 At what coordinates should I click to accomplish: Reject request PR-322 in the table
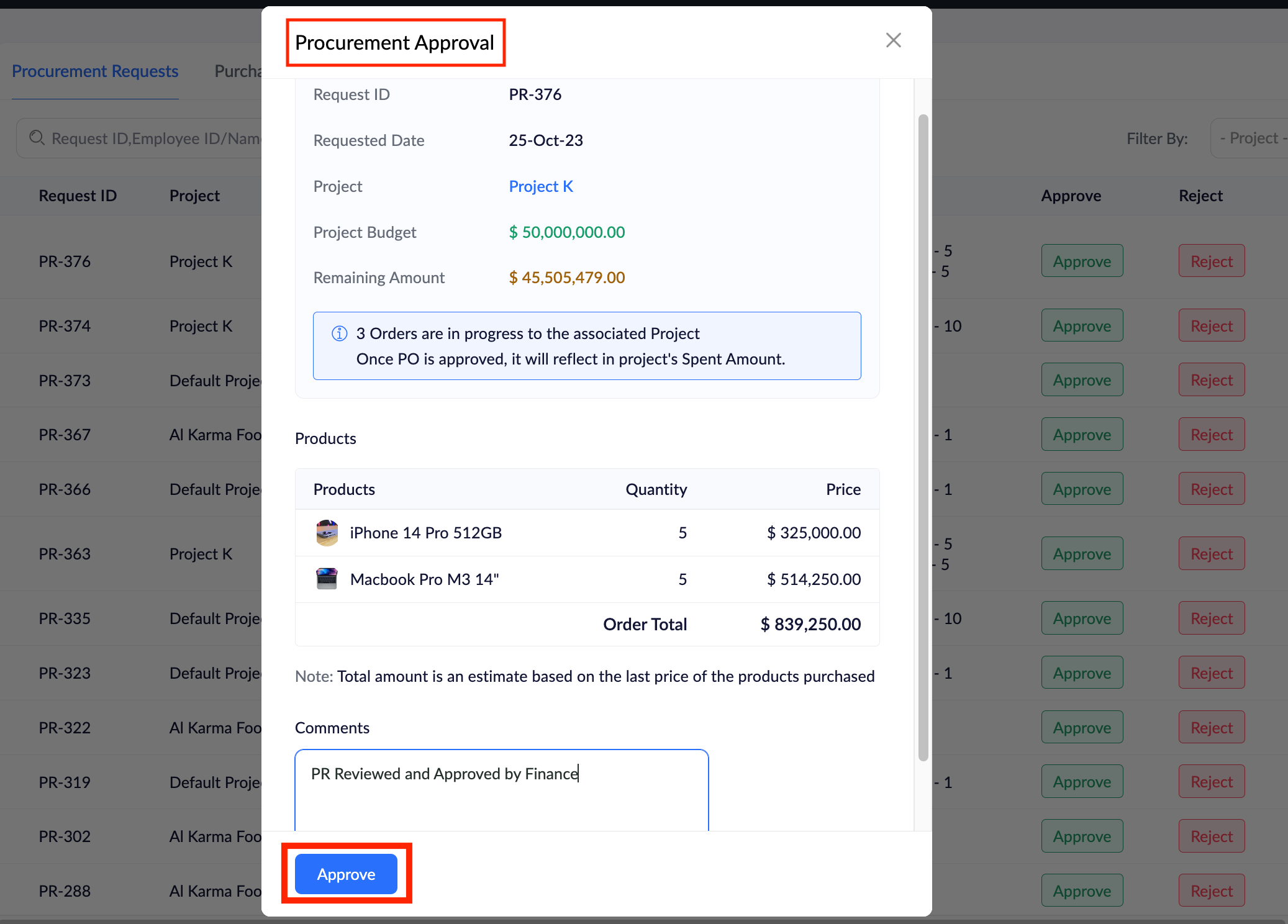click(x=1211, y=728)
